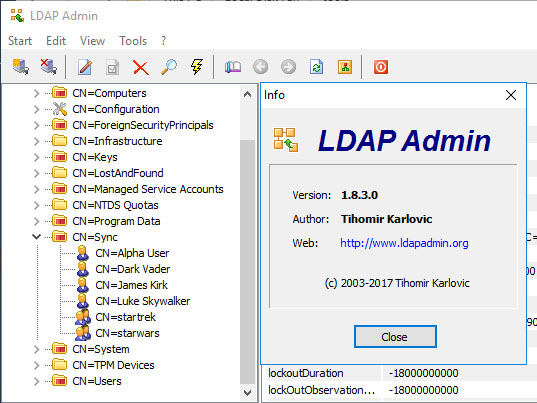
Task: Click the tree vertical scrollbar thumb
Action: [x=247, y=262]
